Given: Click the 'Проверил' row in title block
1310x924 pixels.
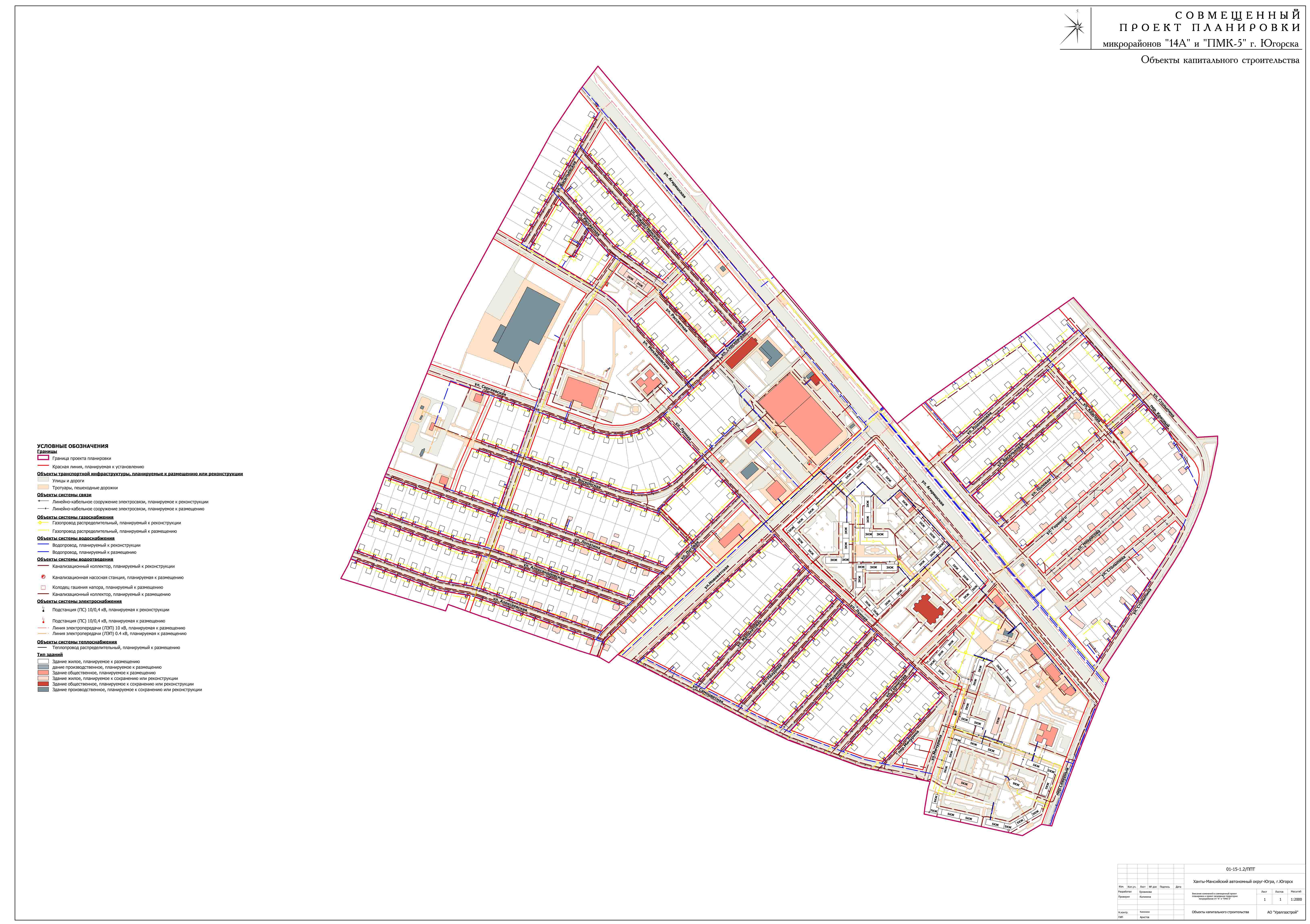Looking at the screenshot, I should coord(1151,897).
